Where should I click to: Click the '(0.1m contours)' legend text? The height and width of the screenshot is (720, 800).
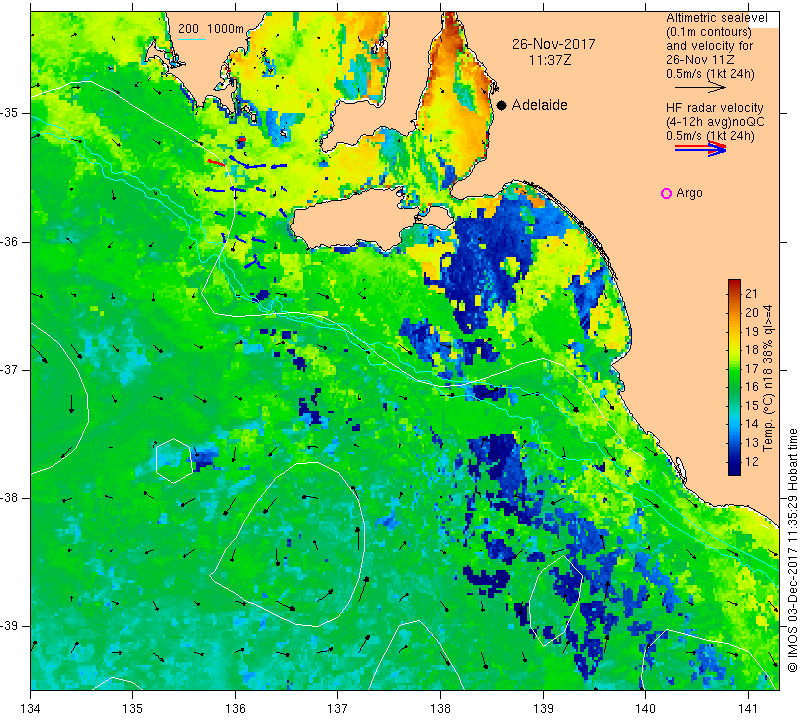(x=709, y=32)
